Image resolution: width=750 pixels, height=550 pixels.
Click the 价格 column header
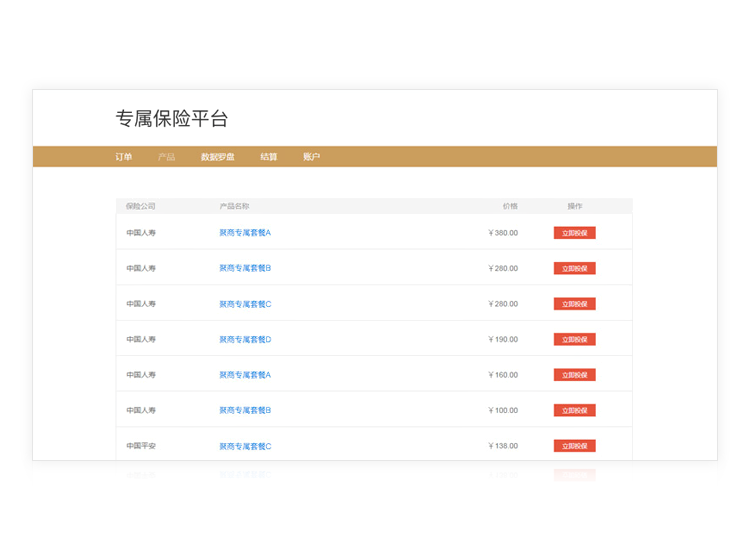[510, 206]
